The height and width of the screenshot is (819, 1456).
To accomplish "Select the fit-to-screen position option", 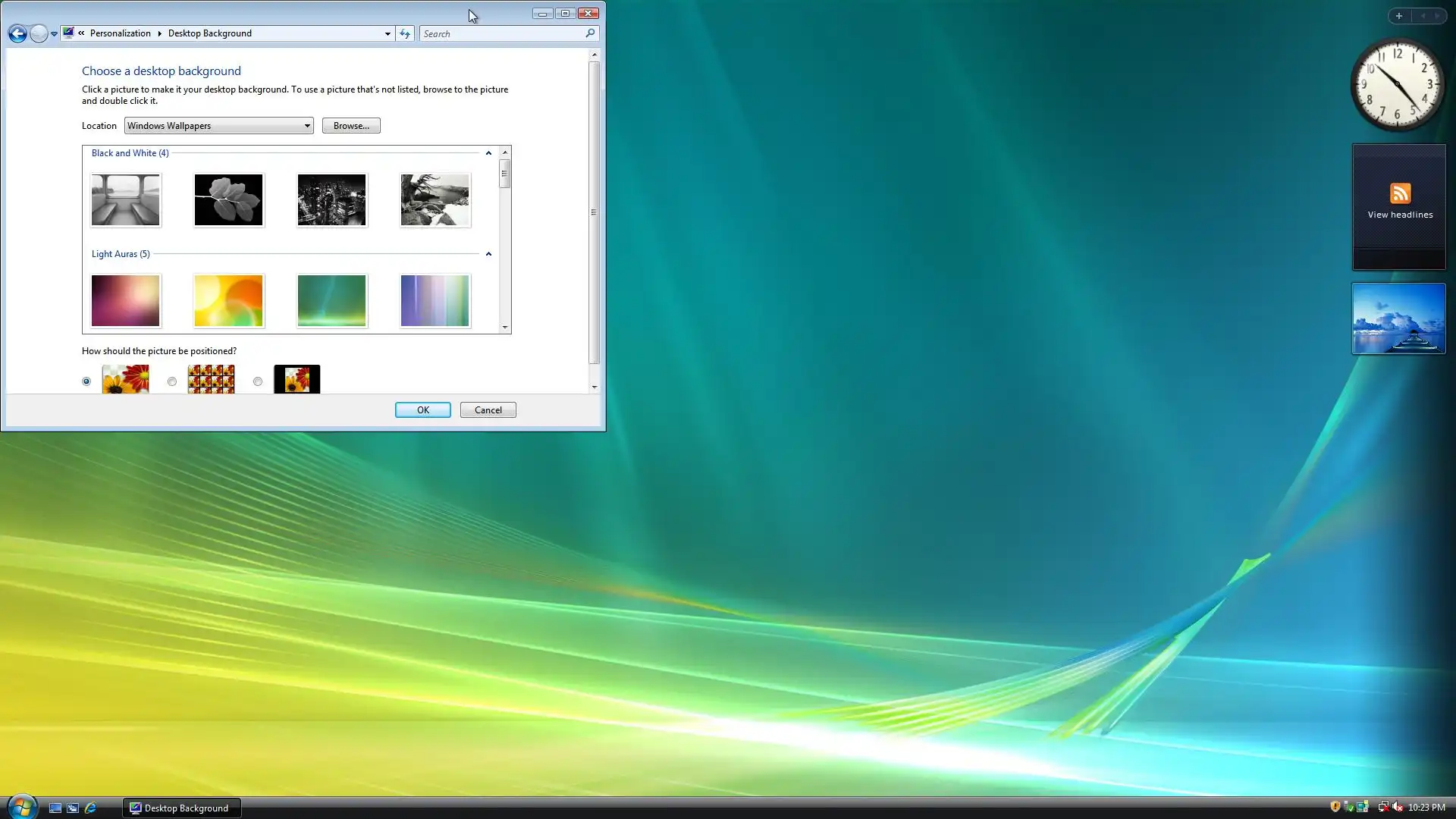I will tap(86, 381).
